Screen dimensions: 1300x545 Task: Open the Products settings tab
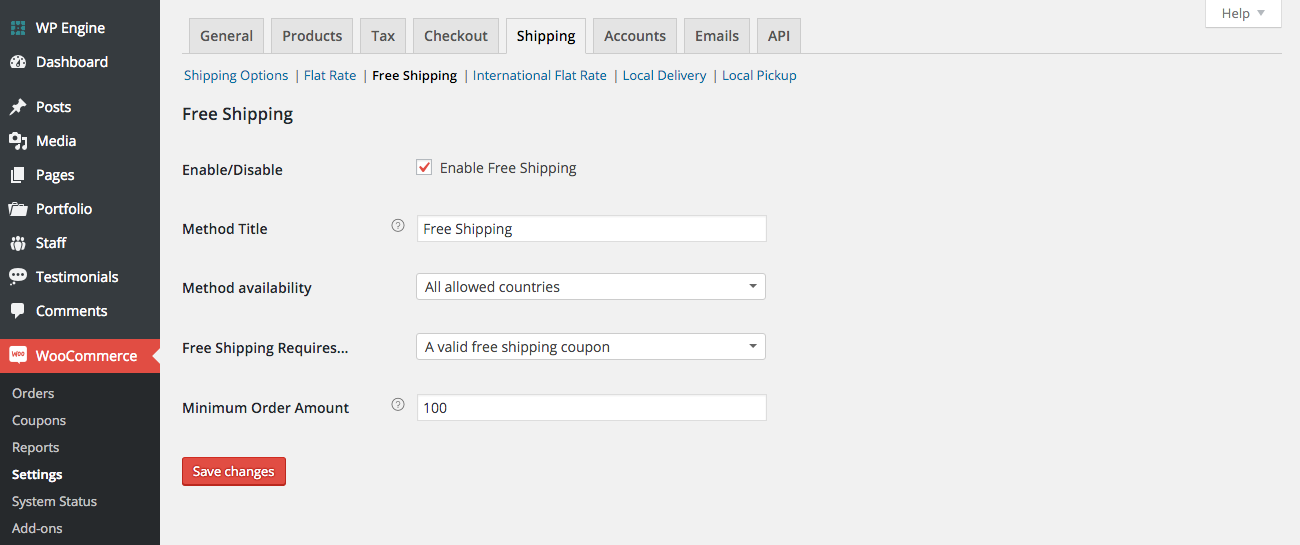coord(312,36)
